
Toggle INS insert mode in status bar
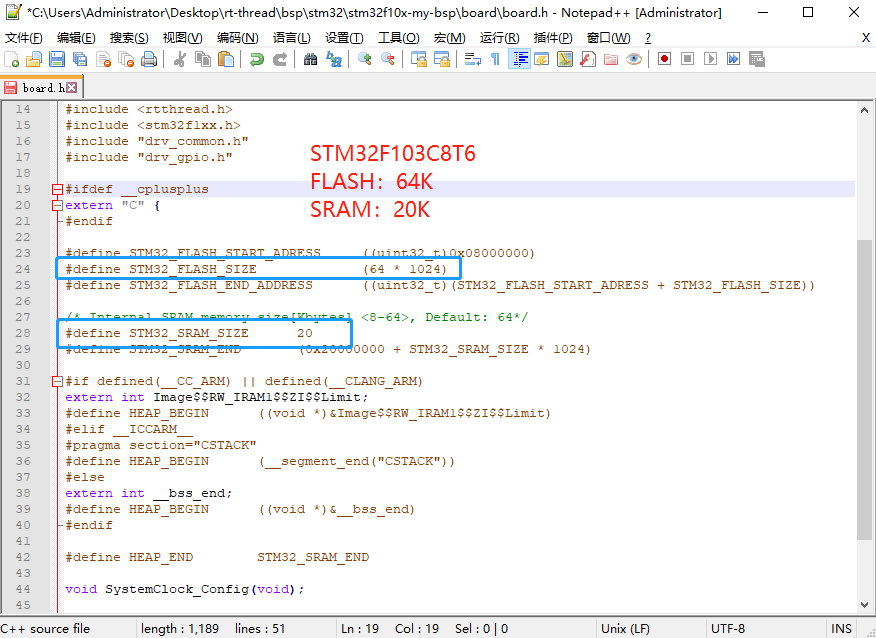tap(841, 629)
